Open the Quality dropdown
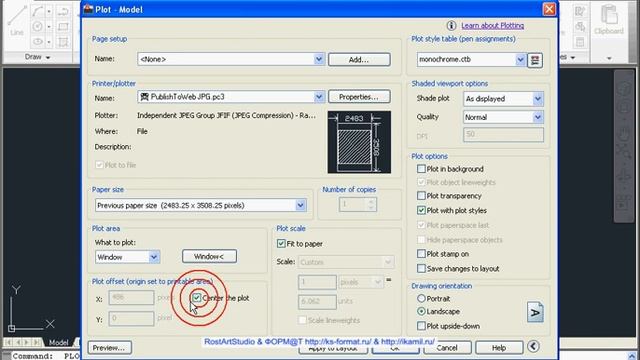Screen dimensions: 640x360 [538, 118]
